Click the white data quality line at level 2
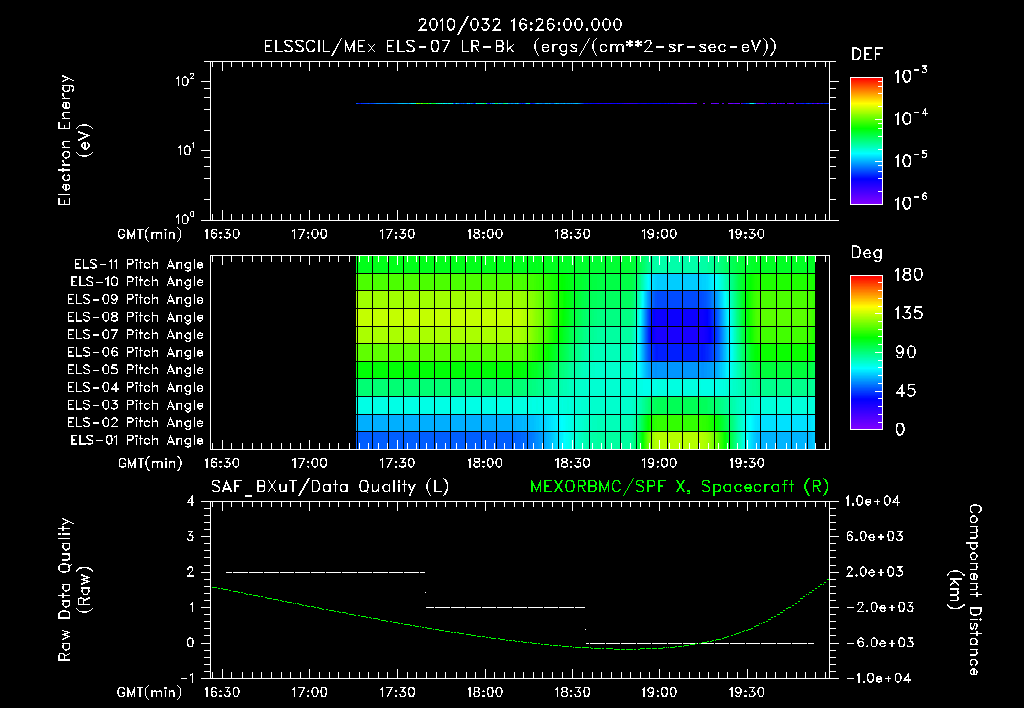1024x708 pixels. 325,572
